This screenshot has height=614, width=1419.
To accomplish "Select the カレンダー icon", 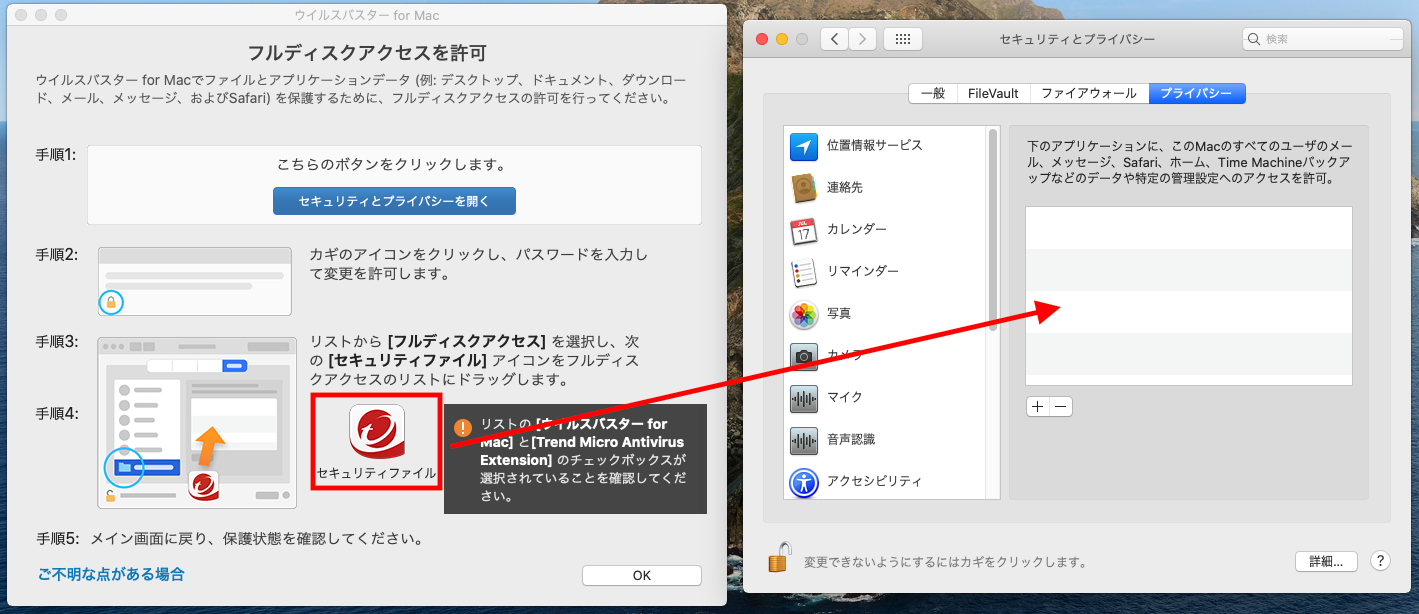I will pos(805,229).
